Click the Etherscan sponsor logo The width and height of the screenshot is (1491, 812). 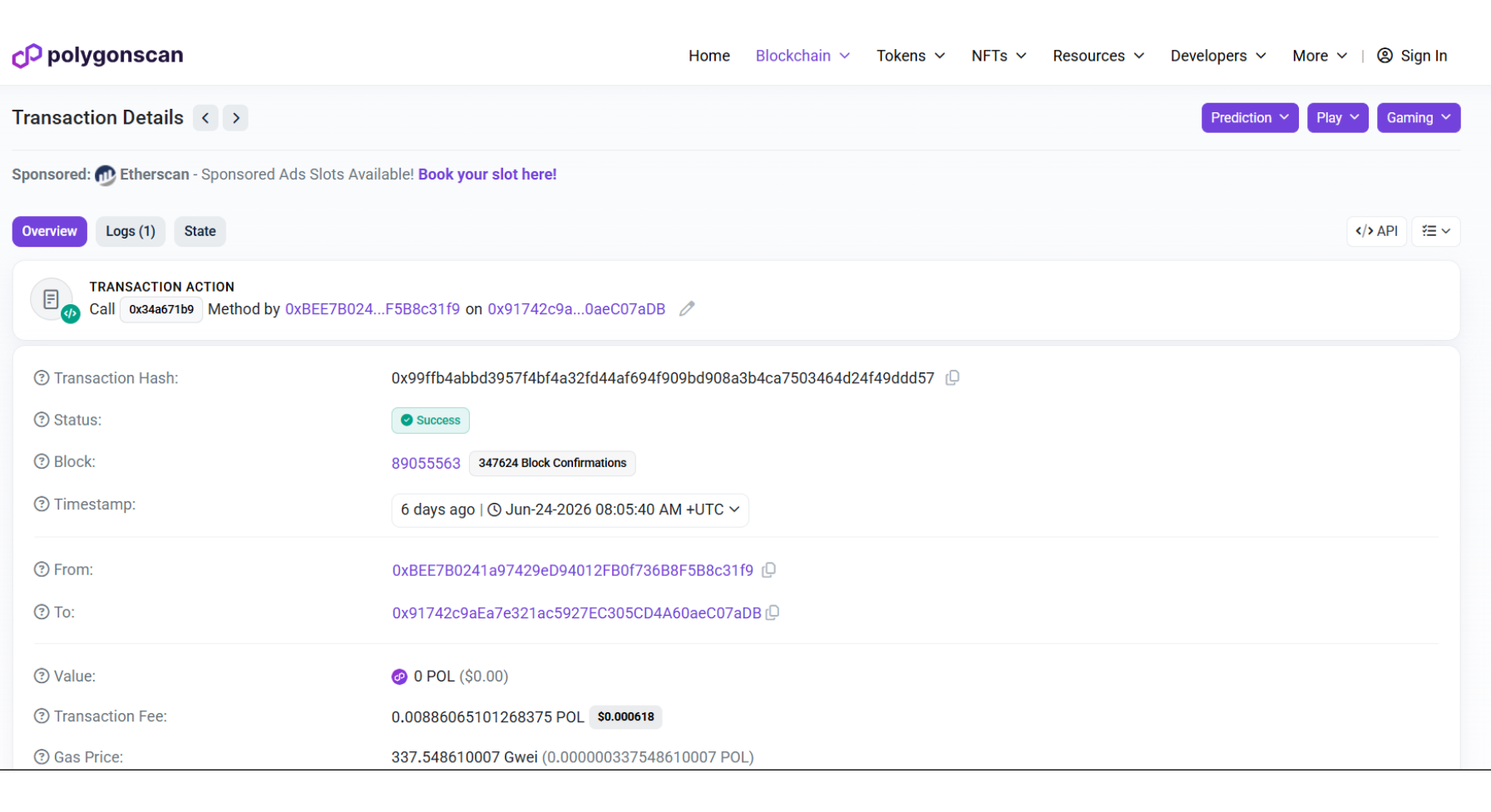point(105,175)
